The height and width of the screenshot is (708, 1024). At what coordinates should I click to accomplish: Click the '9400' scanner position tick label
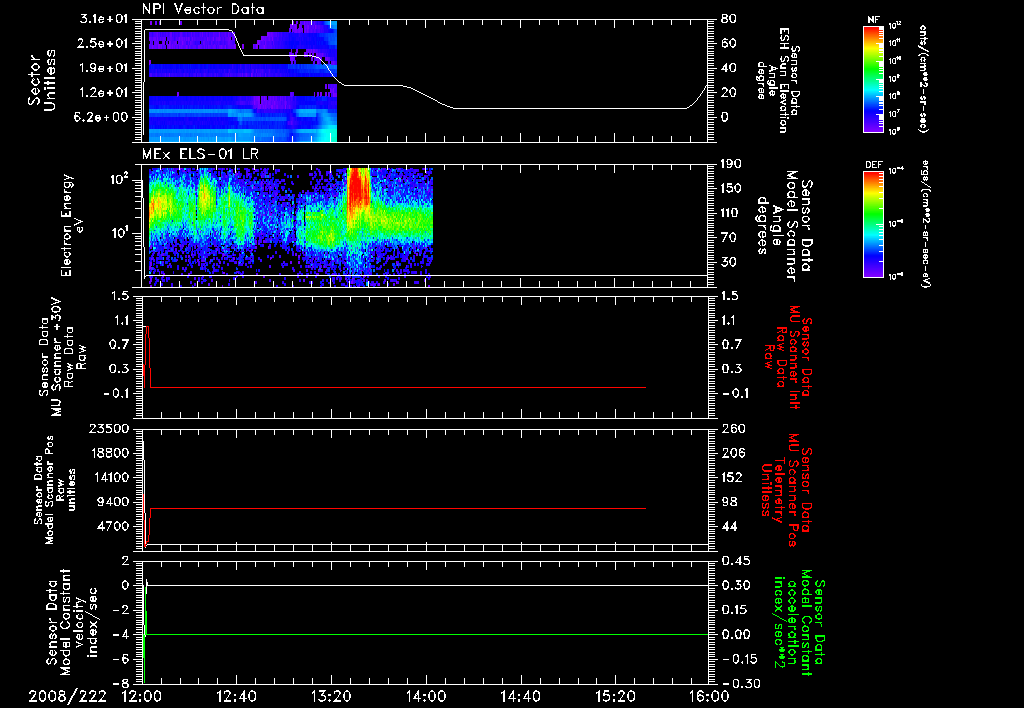click(112, 502)
